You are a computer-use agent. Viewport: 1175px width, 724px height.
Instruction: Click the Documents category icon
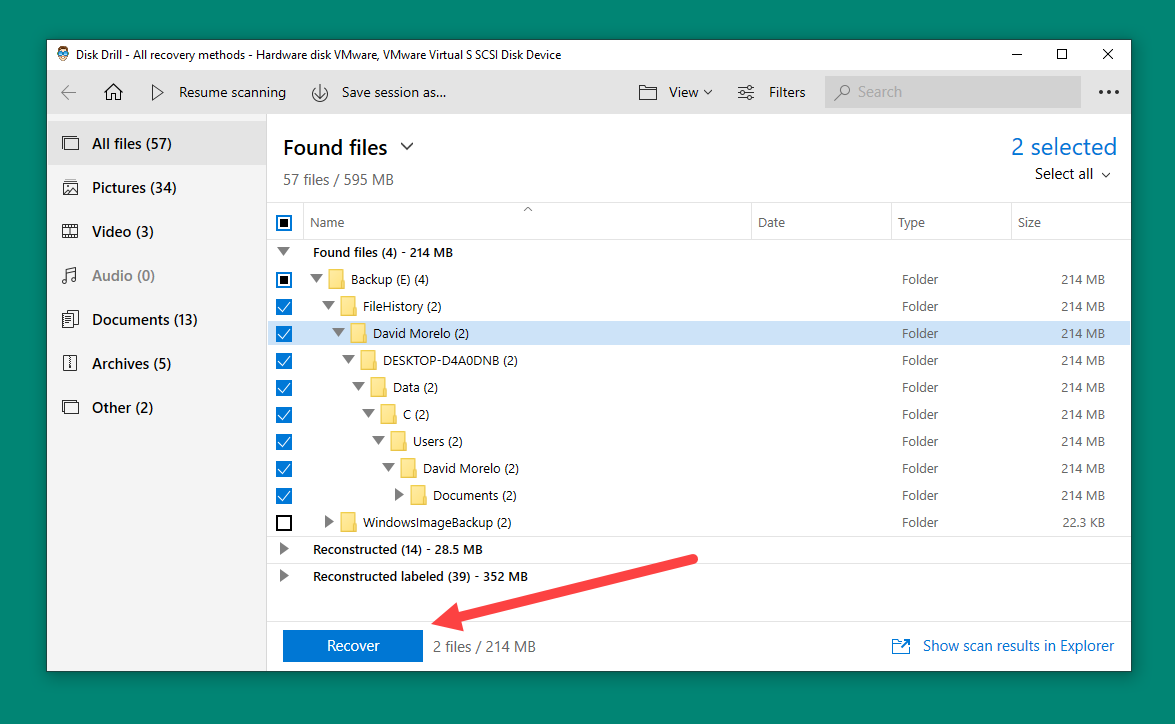(x=70, y=319)
